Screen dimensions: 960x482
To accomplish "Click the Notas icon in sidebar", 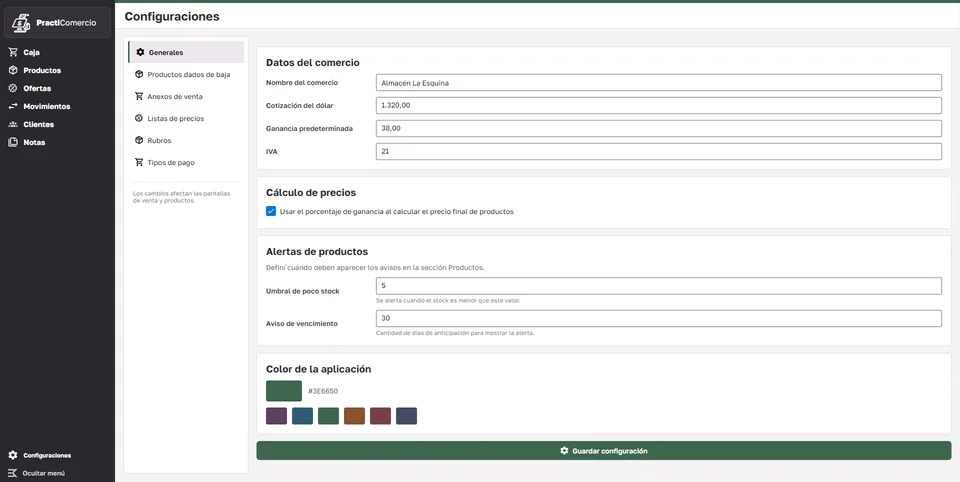I will pos(13,142).
